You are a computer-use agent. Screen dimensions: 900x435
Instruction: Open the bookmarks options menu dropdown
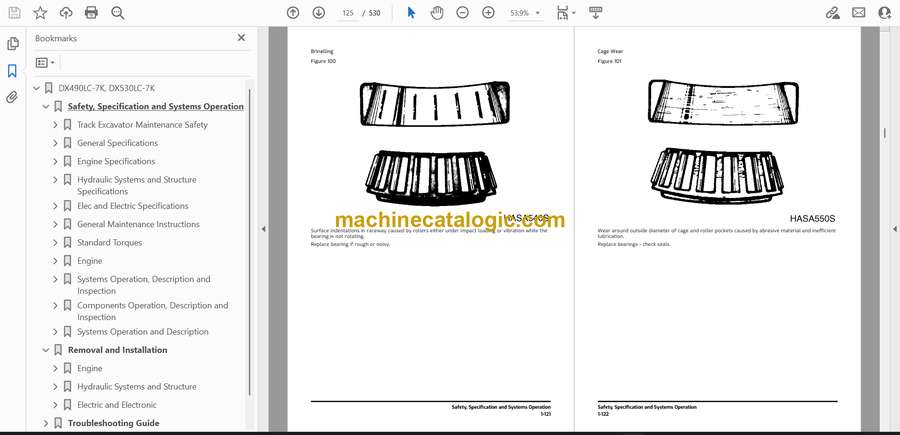pyautogui.click(x=45, y=63)
